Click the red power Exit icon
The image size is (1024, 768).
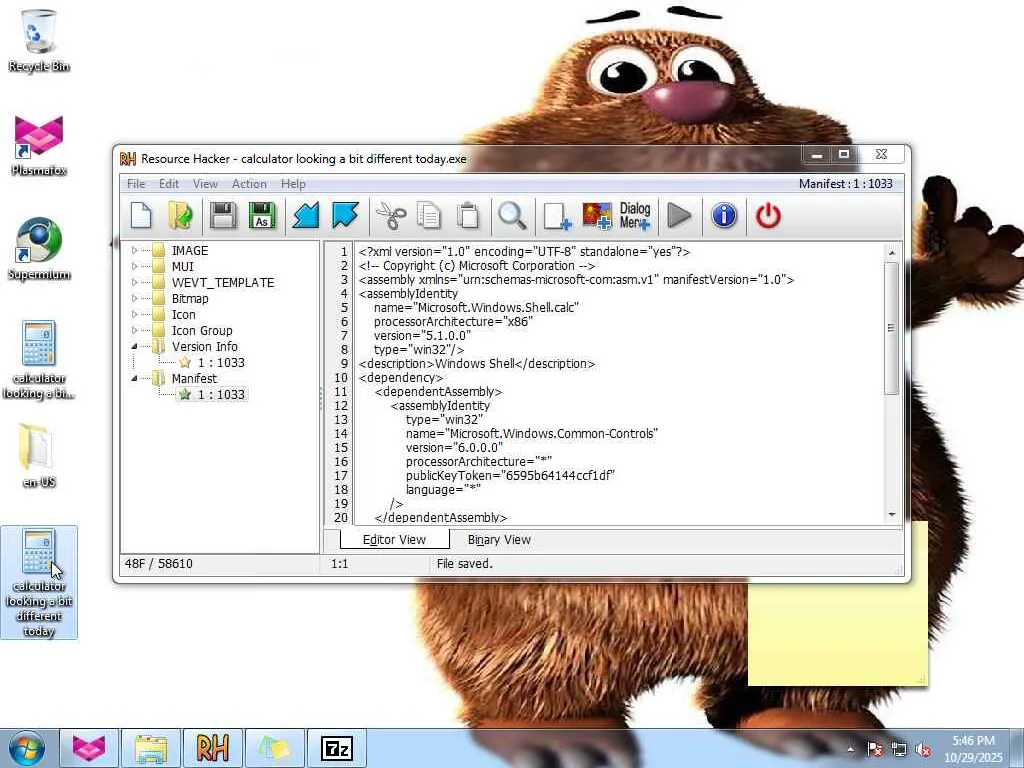coord(768,216)
